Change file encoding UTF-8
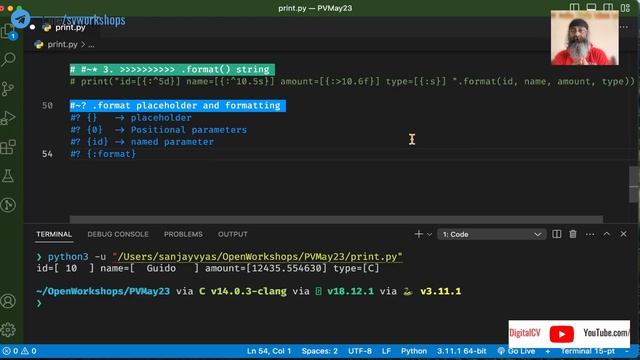This screenshot has width=640, height=360. [x=360, y=351]
